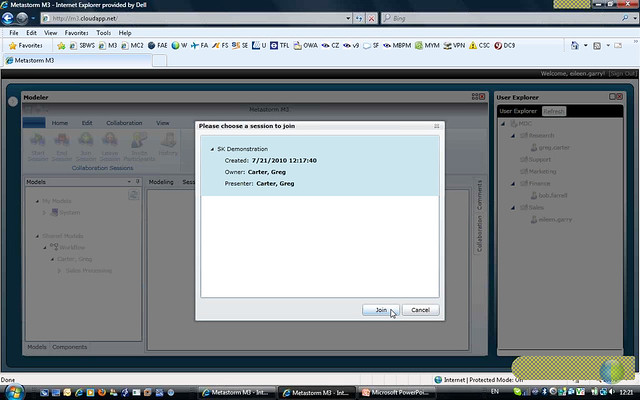Open the FA airplane bookmark
The image size is (640, 400).
(200, 45)
